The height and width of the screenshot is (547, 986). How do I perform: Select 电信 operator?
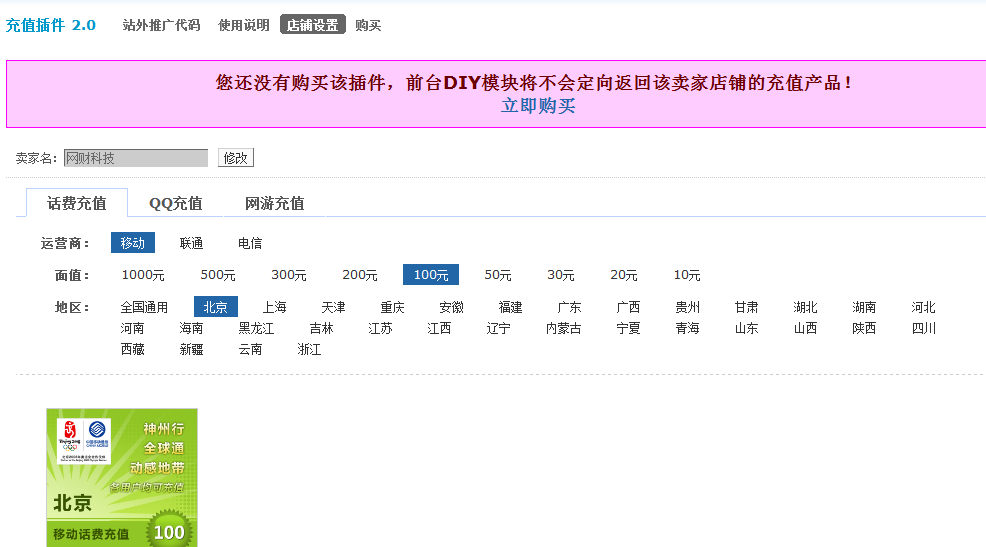[x=250, y=243]
